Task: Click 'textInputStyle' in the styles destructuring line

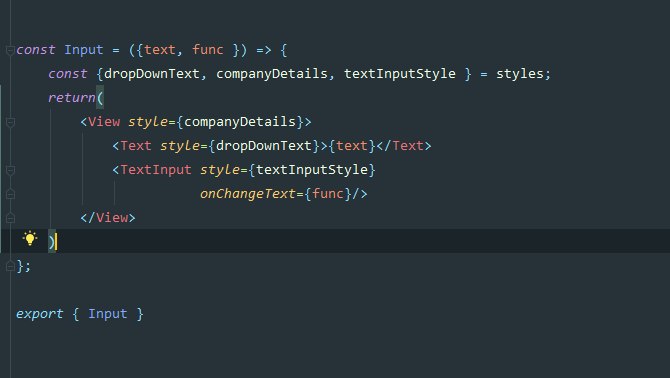Action: point(400,74)
